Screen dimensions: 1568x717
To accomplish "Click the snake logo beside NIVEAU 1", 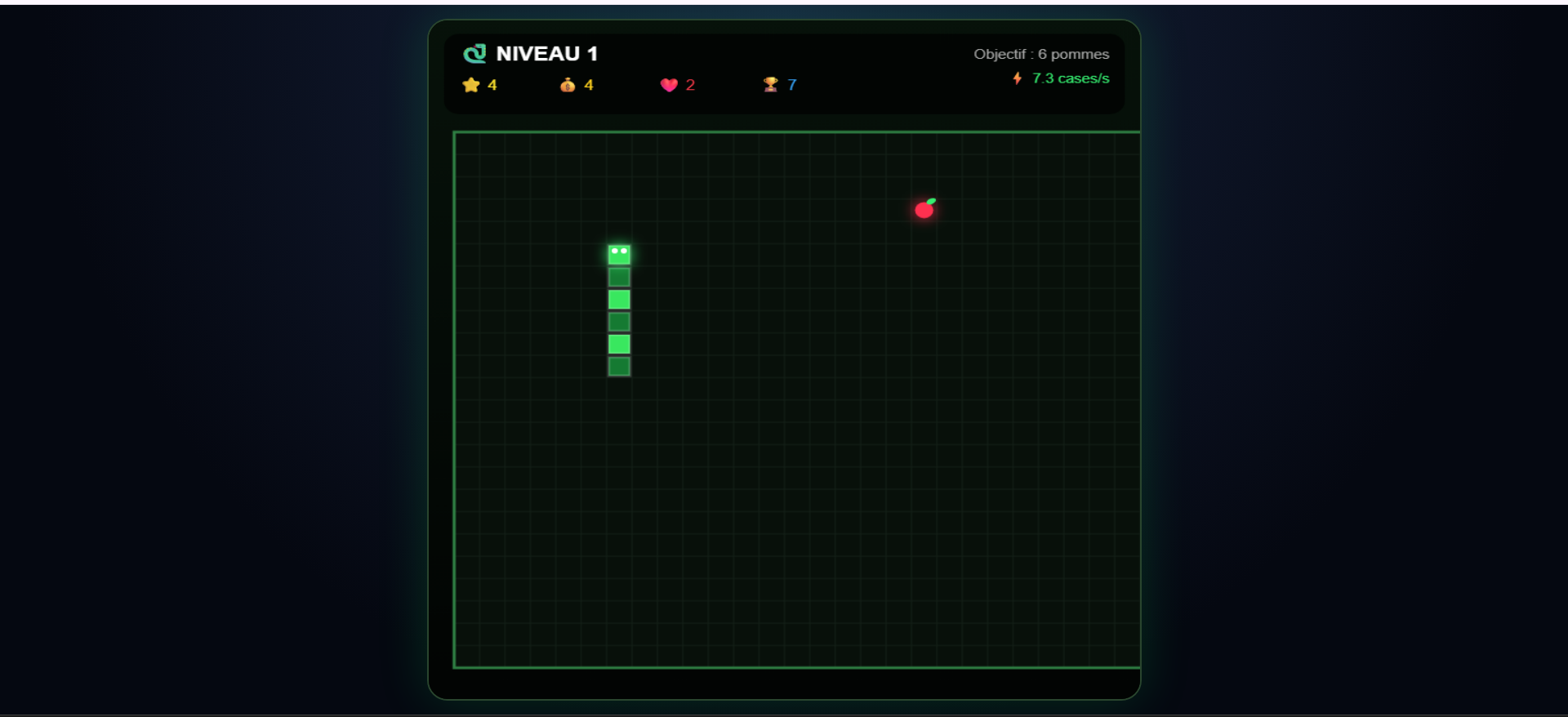I will tap(474, 54).
